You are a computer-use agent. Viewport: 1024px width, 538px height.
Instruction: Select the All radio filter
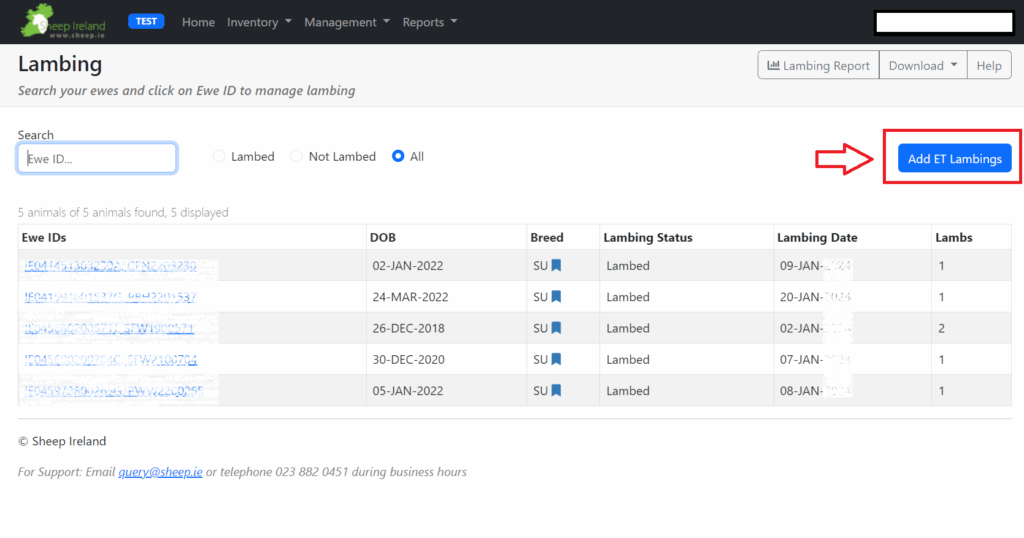pyautogui.click(x=399, y=157)
